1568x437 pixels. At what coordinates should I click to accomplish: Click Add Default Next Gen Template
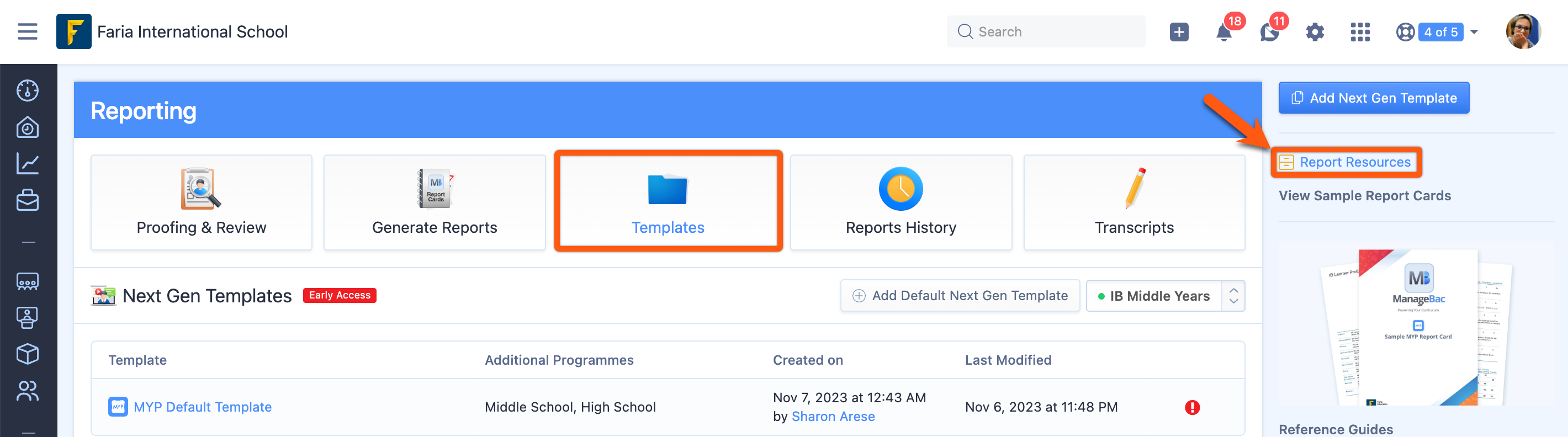(x=960, y=296)
